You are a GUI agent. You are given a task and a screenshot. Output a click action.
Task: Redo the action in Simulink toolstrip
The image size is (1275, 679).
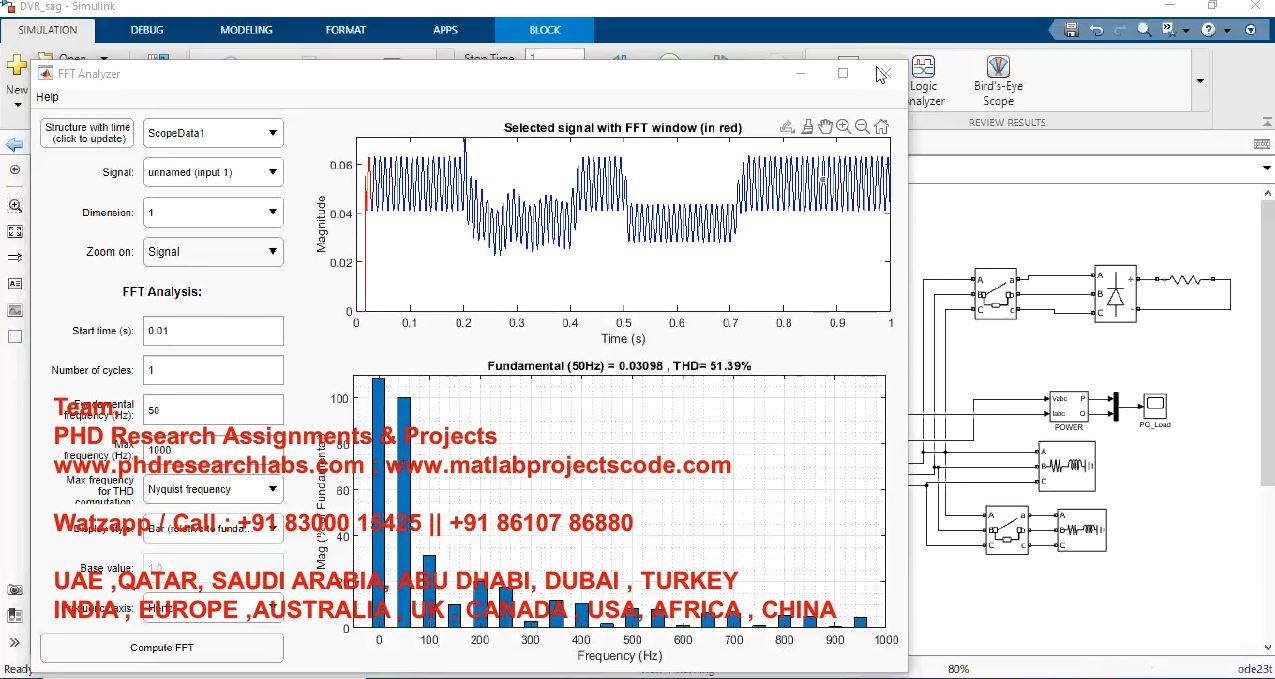[1119, 30]
